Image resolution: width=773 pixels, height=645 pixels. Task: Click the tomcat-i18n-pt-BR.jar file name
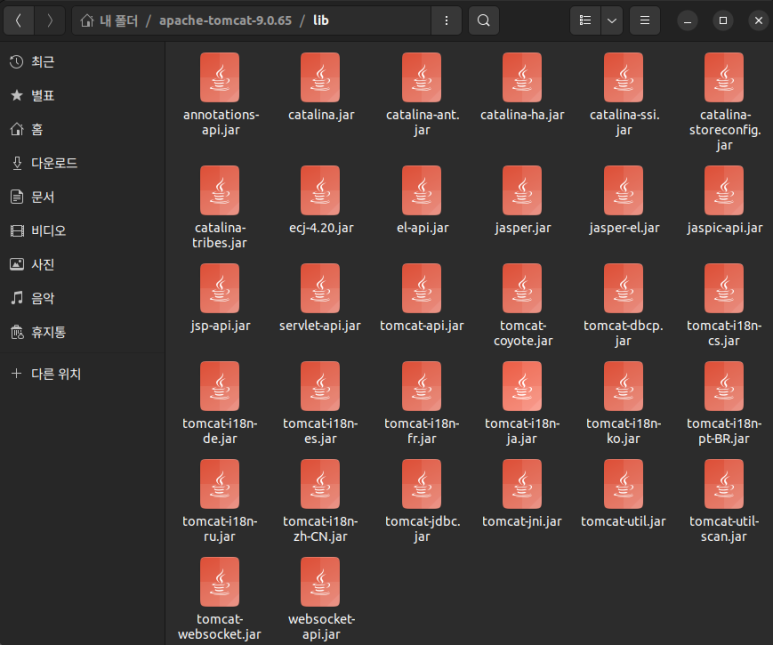pyautogui.click(x=724, y=431)
